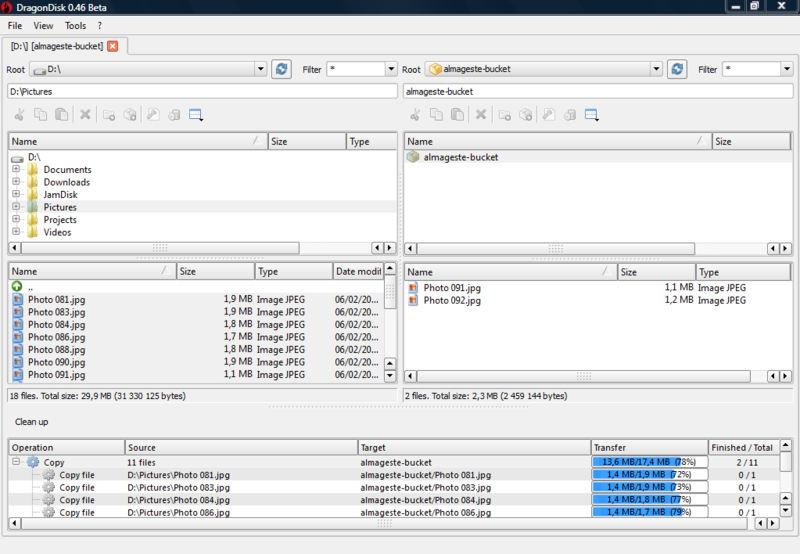
Task: Open the Tools menu
Action: tap(76, 26)
